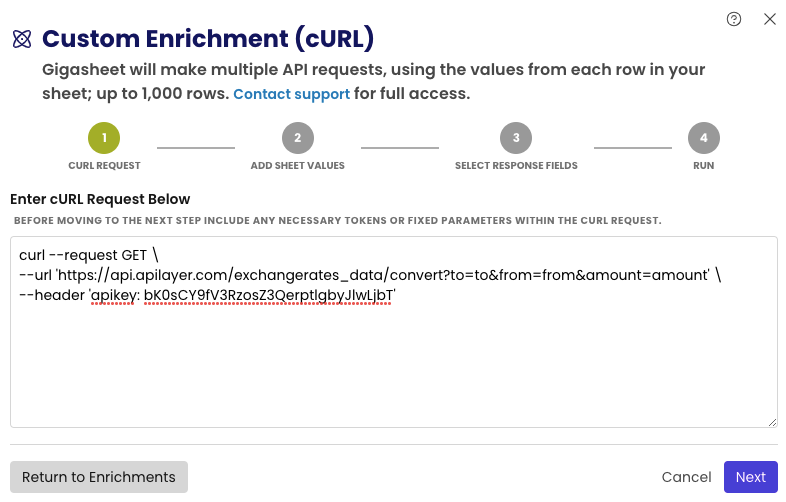Jump to step 2 circle
Screen dimensions: 786x502
tap(298, 138)
